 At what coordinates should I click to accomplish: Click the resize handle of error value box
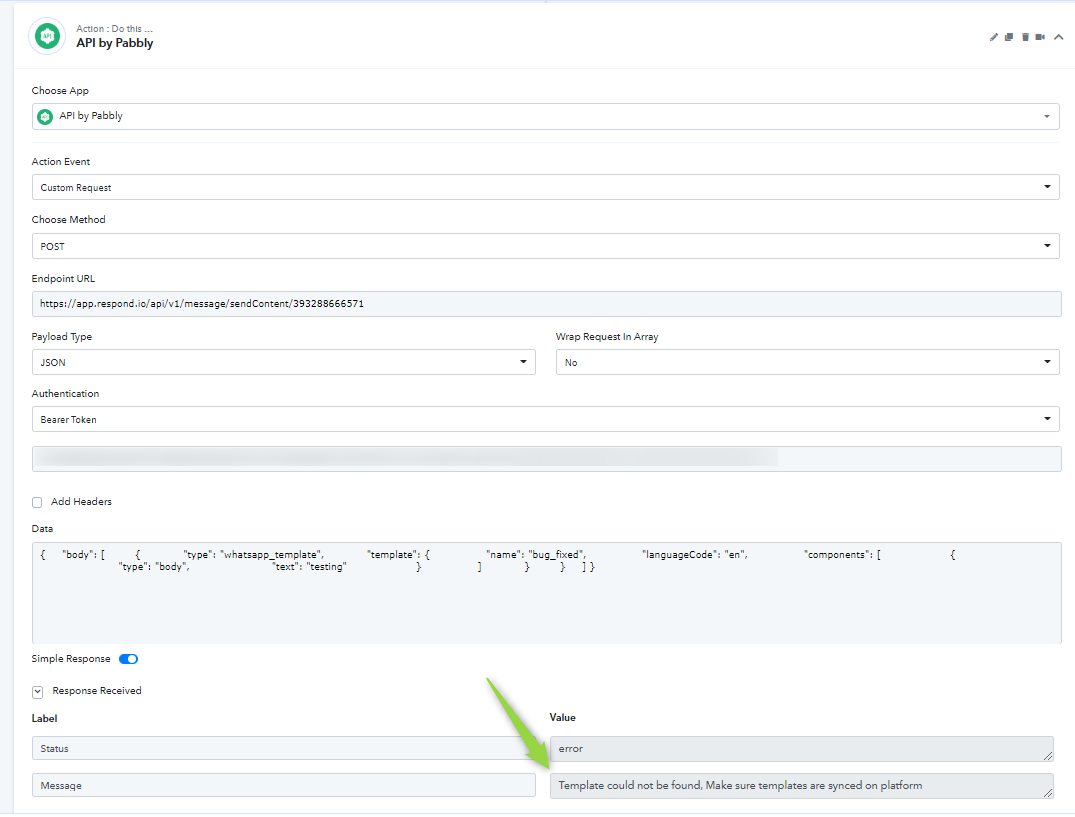click(1048, 756)
